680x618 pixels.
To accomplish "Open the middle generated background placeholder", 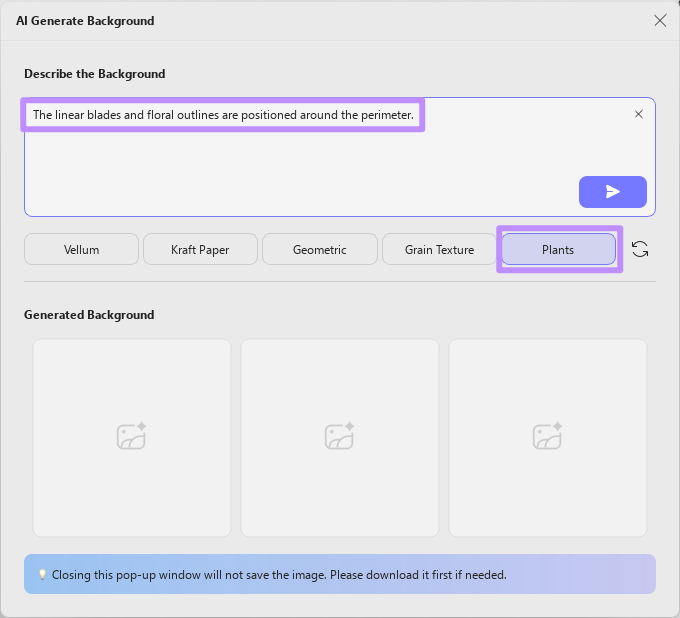I will pos(340,438).
